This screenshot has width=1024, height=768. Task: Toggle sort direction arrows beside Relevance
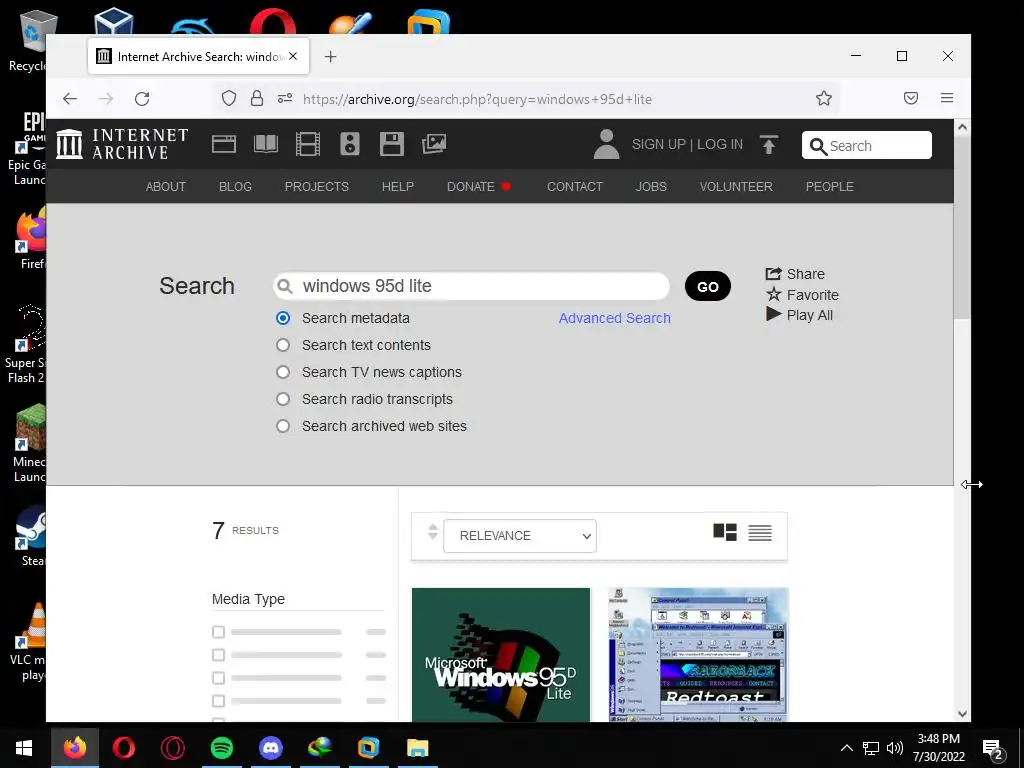[x=432, y=532]
